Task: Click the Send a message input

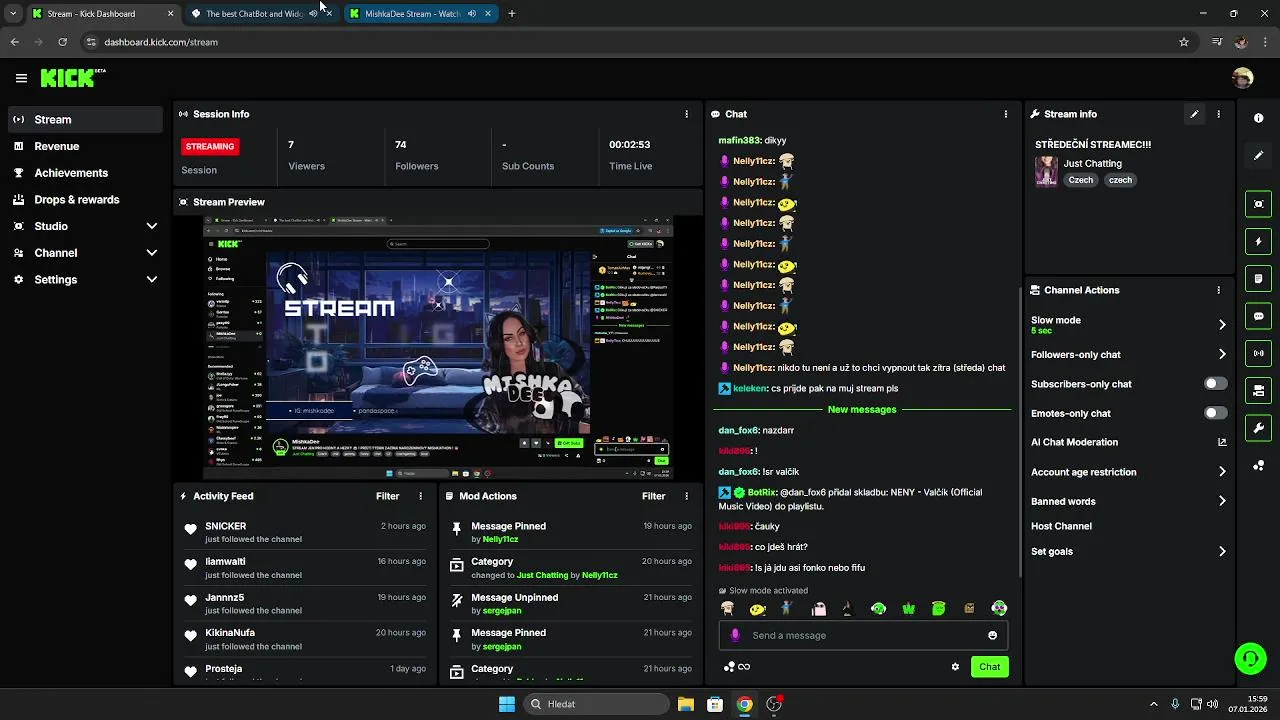Action: point(862,635)
